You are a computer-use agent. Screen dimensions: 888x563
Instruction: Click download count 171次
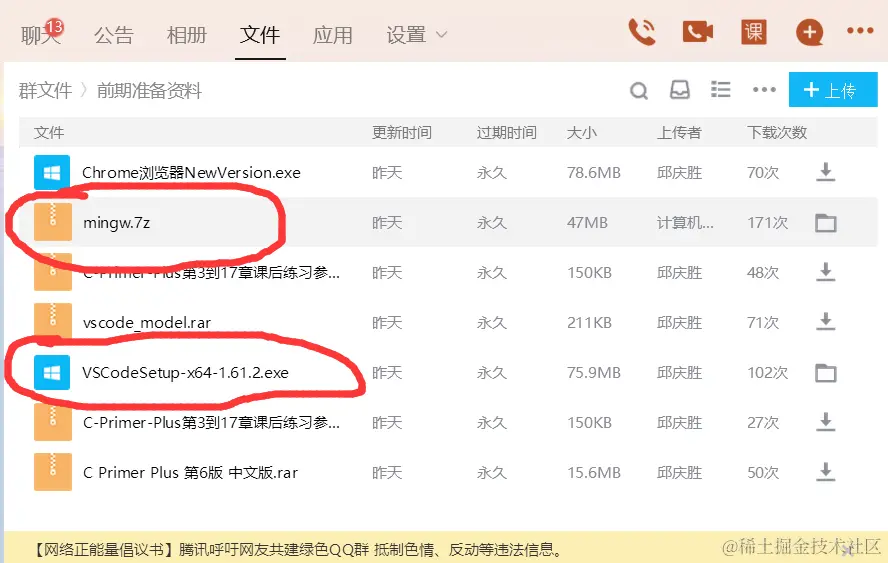[x=767, y=223]
